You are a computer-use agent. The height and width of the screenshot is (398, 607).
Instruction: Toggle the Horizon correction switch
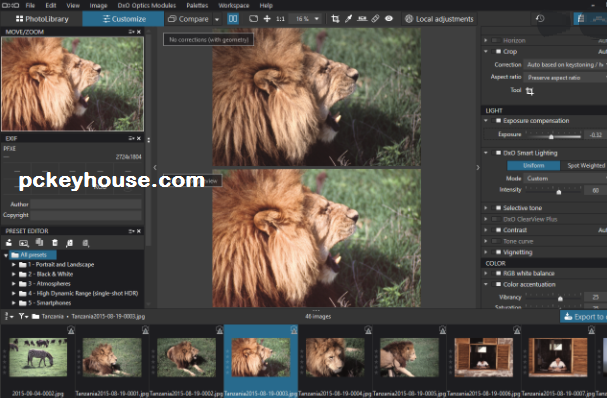[495, 40]
